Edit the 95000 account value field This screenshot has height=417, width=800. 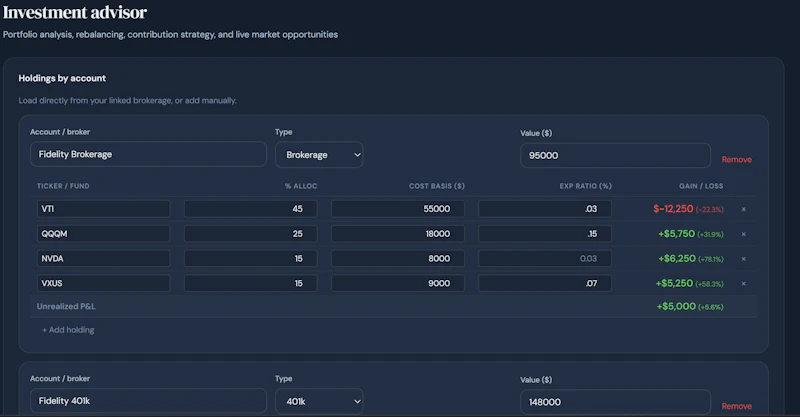(615, 155)
